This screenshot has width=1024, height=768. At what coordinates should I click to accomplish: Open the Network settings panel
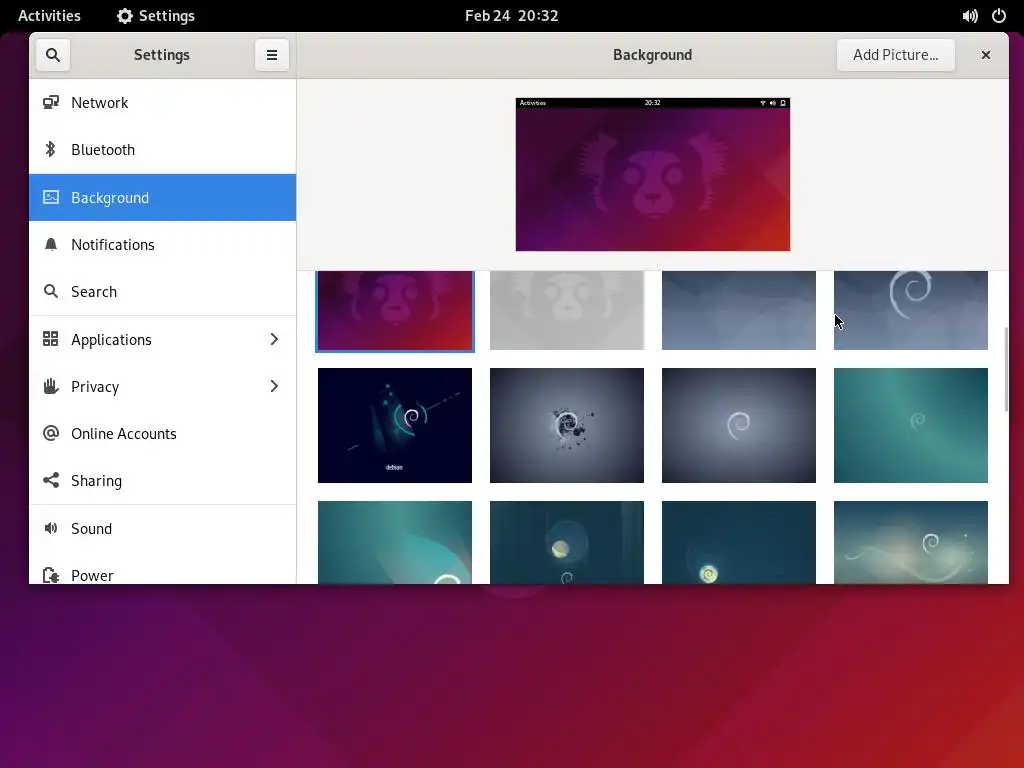163,103
